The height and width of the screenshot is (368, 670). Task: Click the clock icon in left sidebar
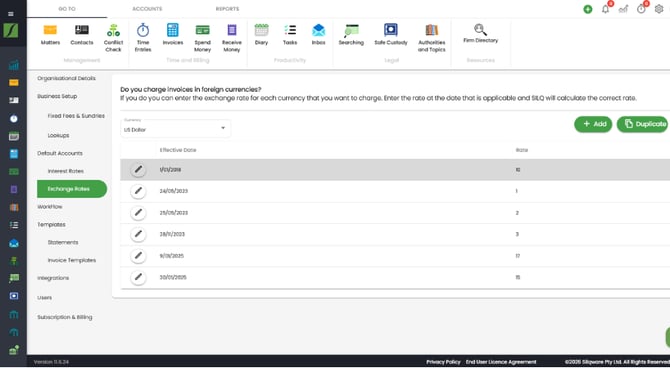14,118
